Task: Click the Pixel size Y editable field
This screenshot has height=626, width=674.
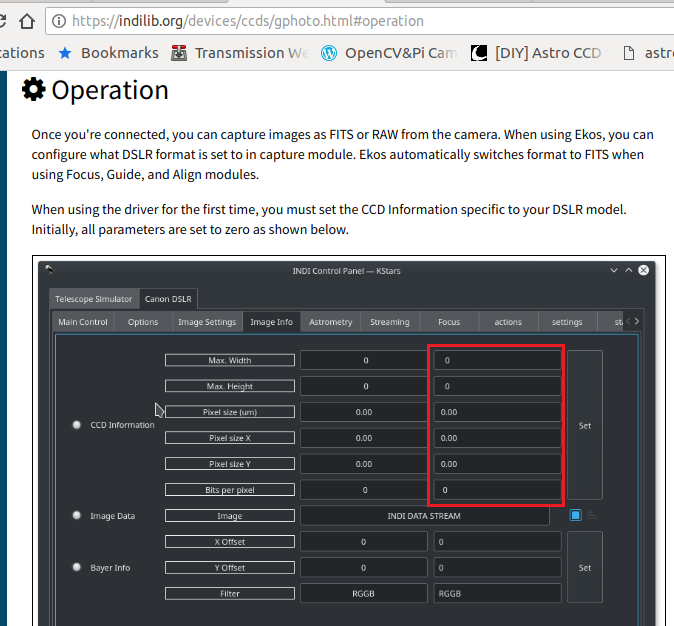Action: [x=497, y=464]
